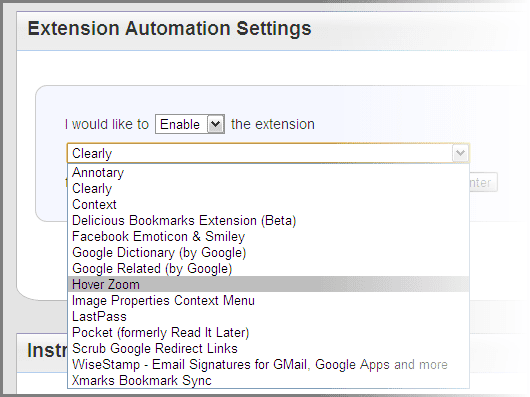Collapse the extension list via Clearly combo box

click(x=268, y=153)
